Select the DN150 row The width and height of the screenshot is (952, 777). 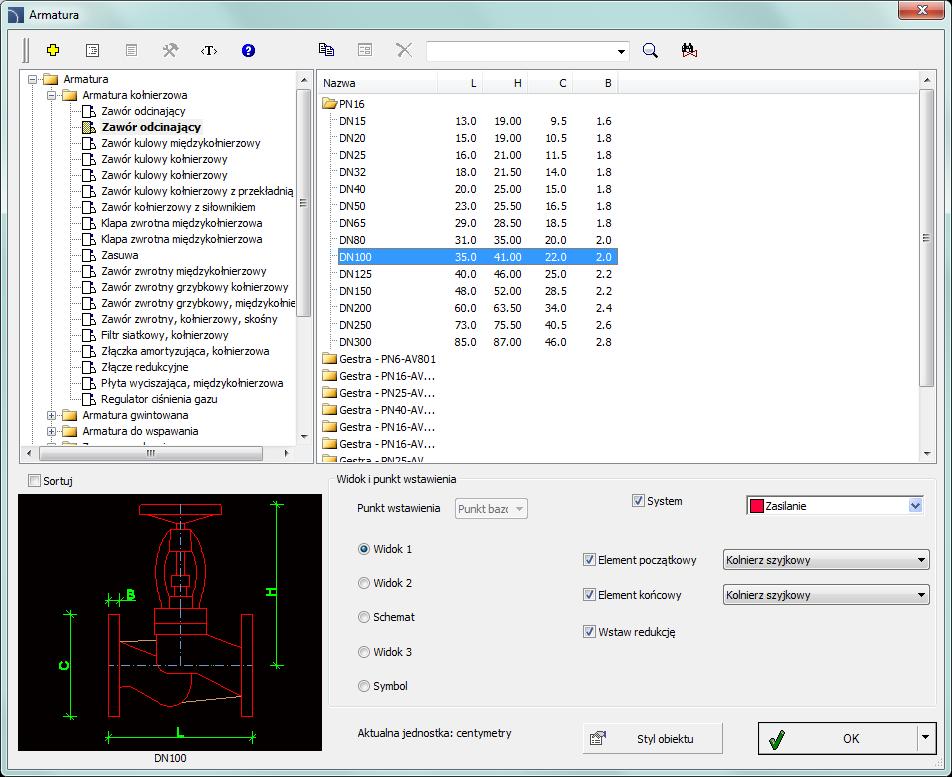pyautogui.click(x=477, y=291)
